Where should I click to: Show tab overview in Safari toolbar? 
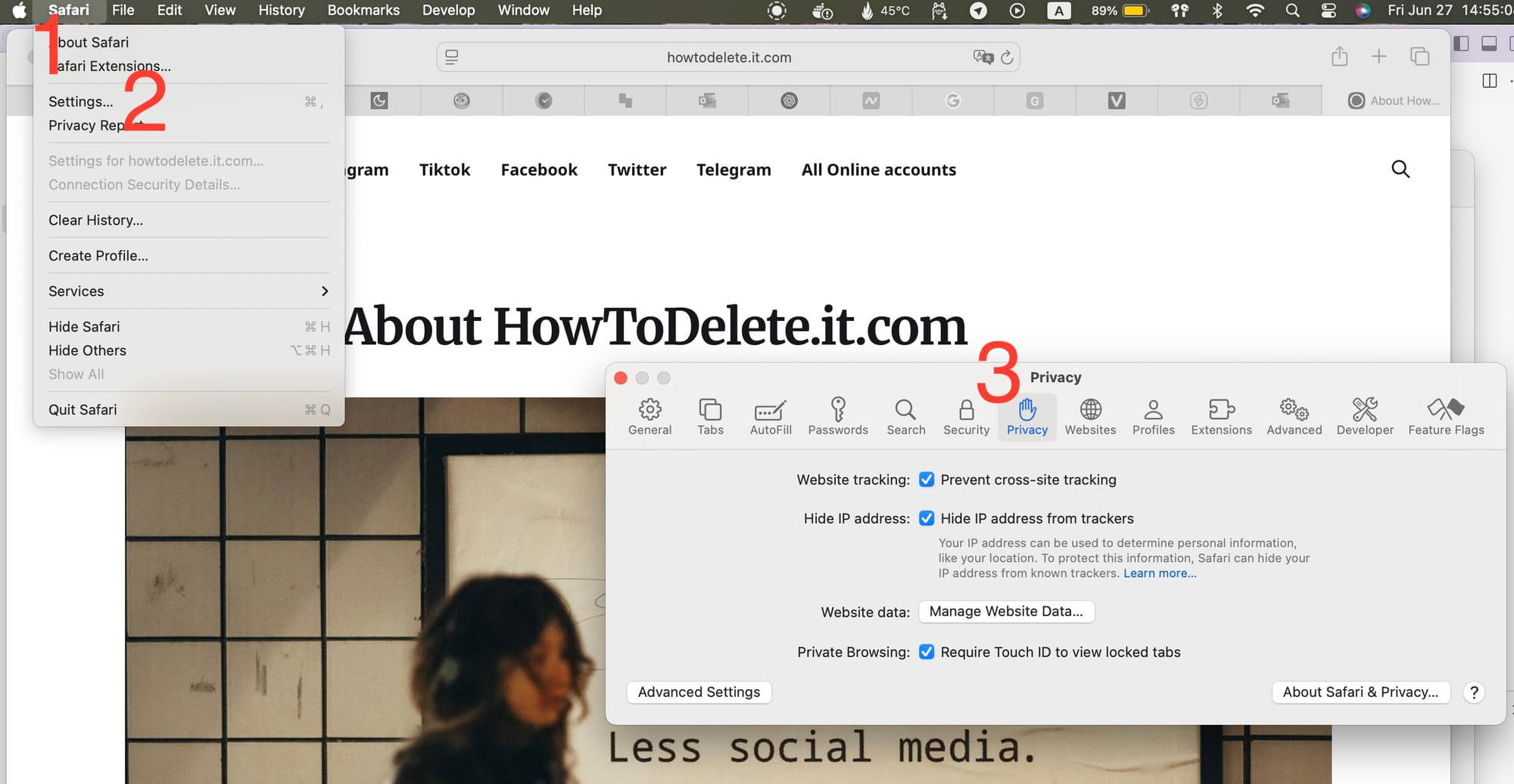[1419, 57]
